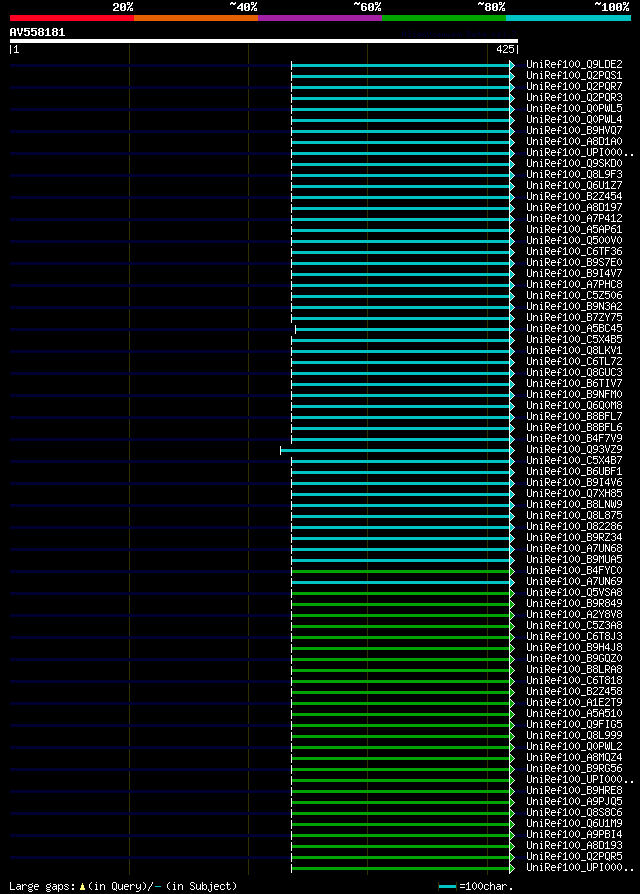This screenshot has height=894, width=640.
Task: Select the UniRef100_Q7XH85 label
Action: pos(574,493)
